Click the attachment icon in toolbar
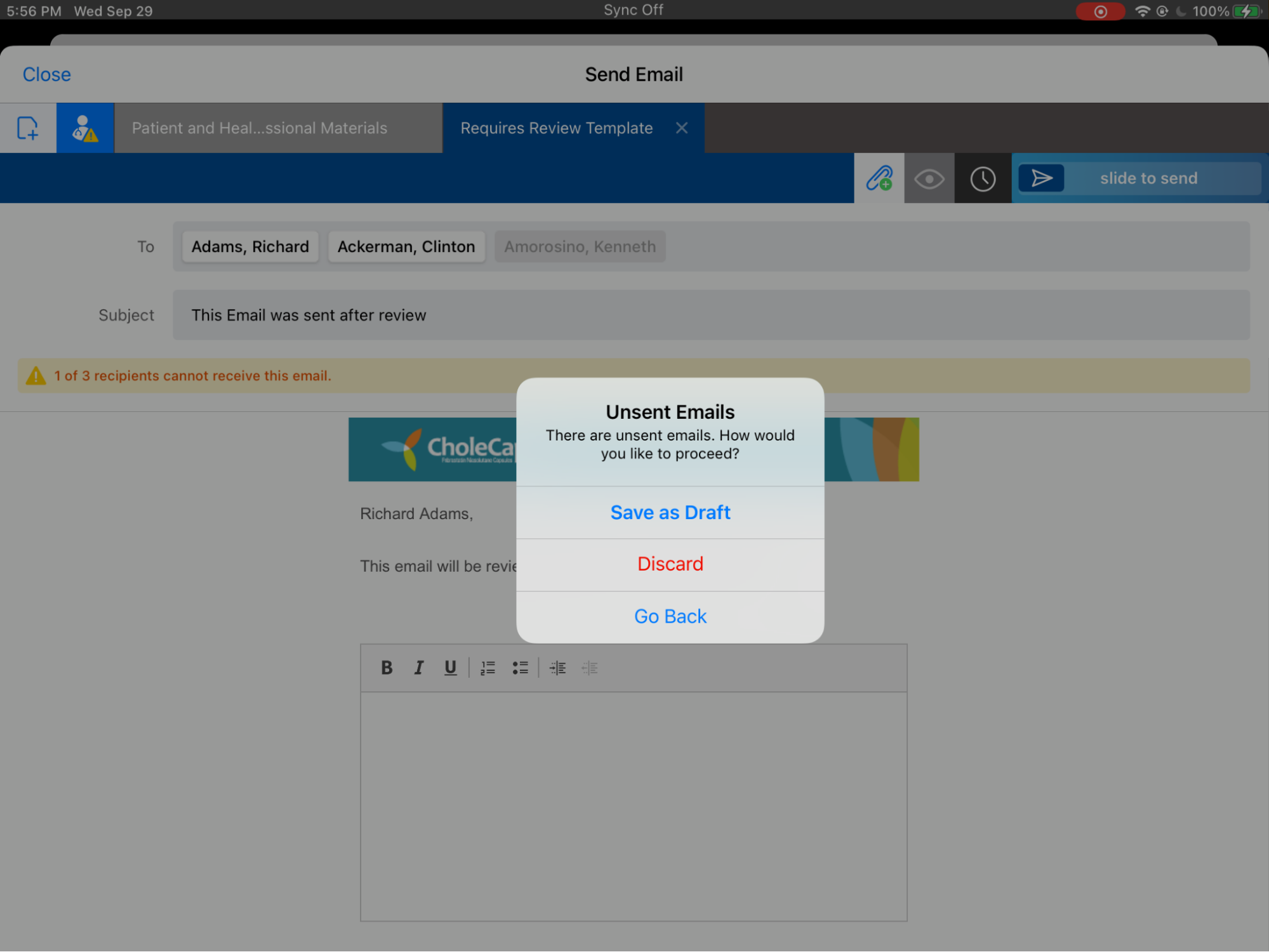1269x952 pixels. (878, 178)
